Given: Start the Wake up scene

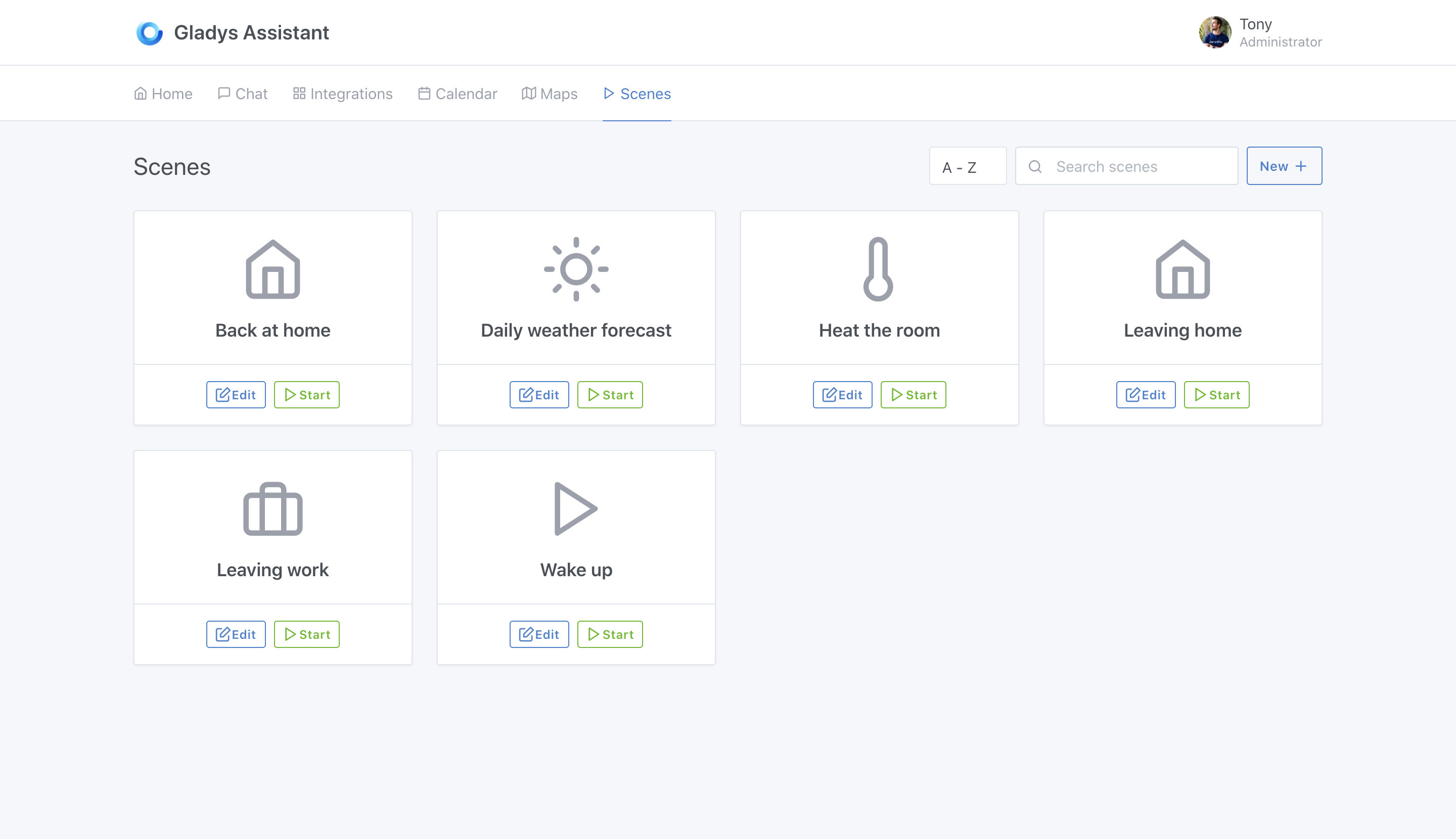Looking at the screenshot, I should 610,634.
